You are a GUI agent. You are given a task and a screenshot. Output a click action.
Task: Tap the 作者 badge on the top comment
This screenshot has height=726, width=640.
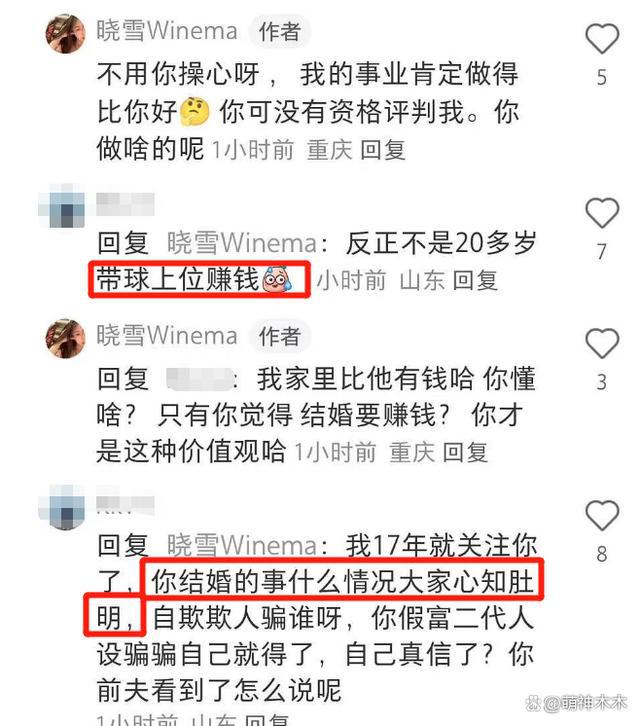(280, 31)
